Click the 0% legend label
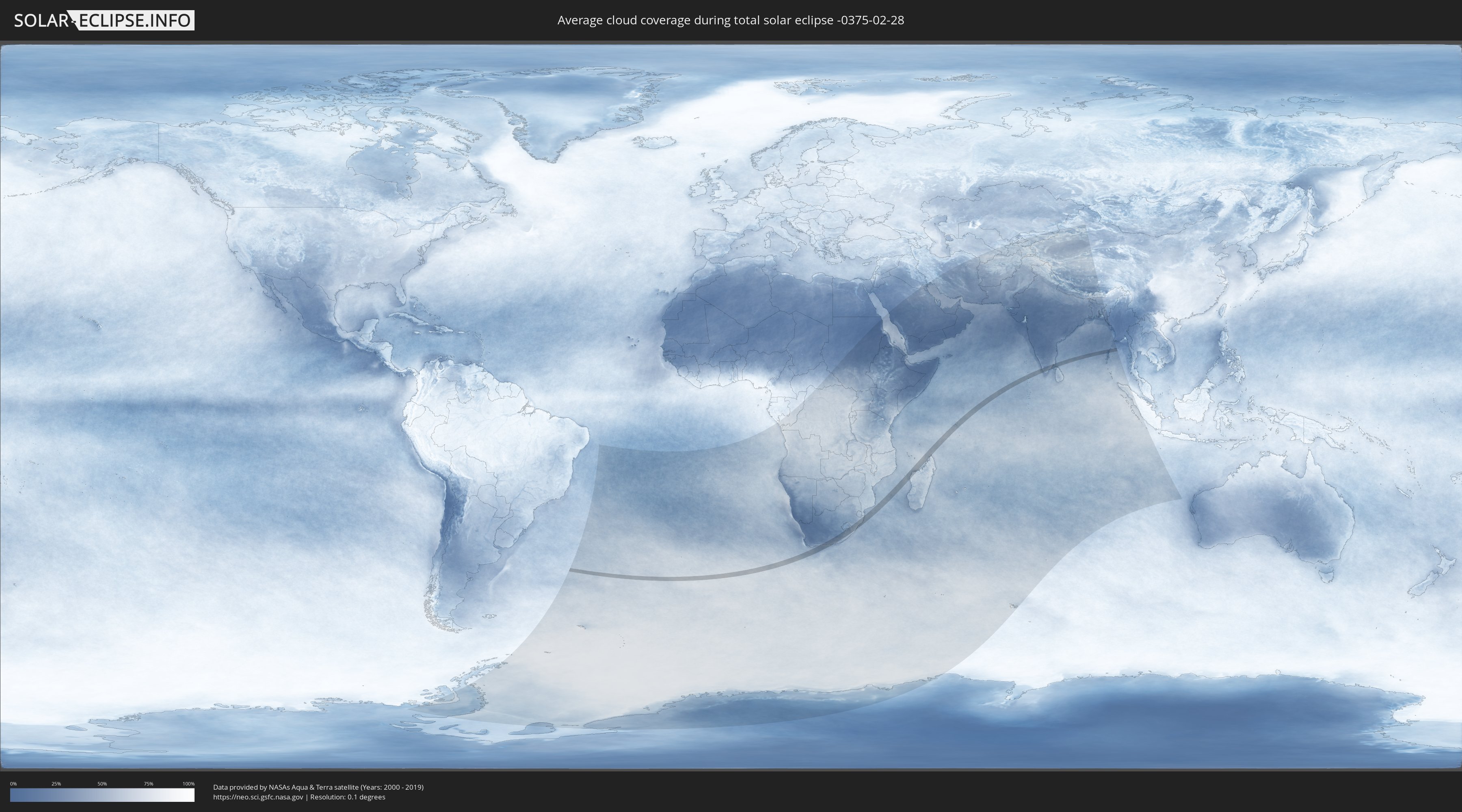 coord(13,784)
